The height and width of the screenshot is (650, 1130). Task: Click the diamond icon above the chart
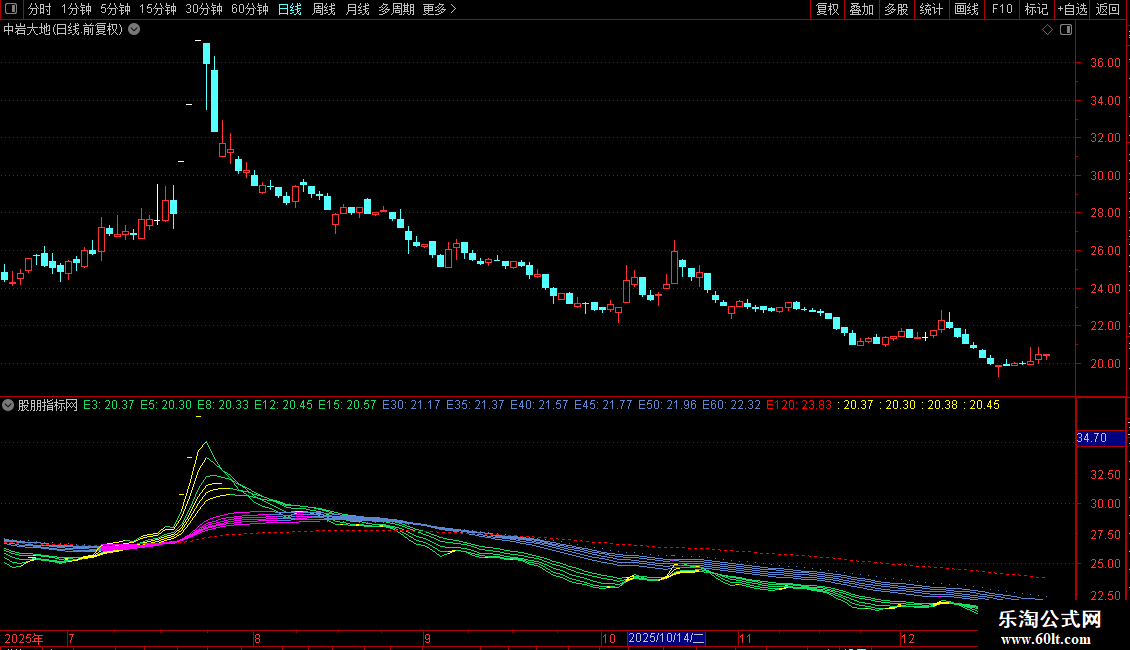(x=1048, y=30)
